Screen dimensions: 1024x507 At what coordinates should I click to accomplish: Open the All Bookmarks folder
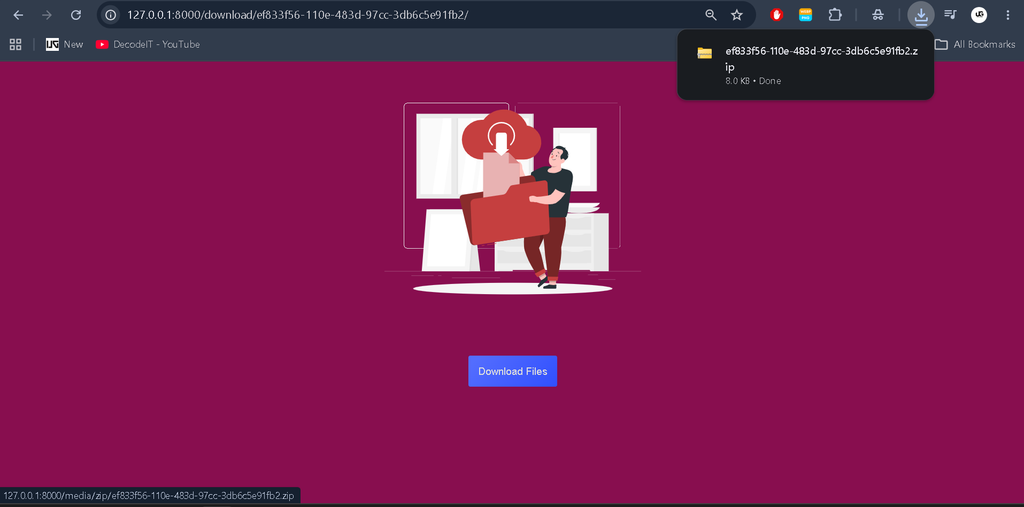click(x=975, y=44)
